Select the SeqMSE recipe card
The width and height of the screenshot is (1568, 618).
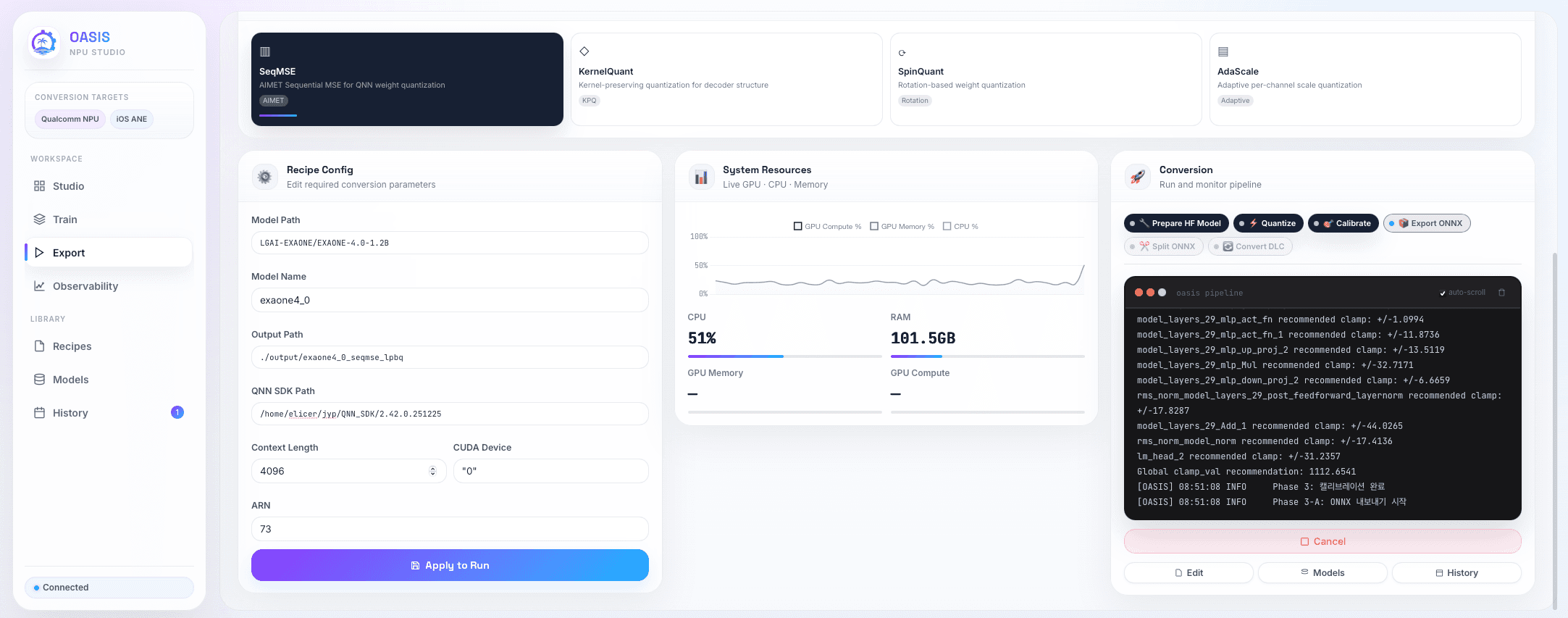pos(407,79)
